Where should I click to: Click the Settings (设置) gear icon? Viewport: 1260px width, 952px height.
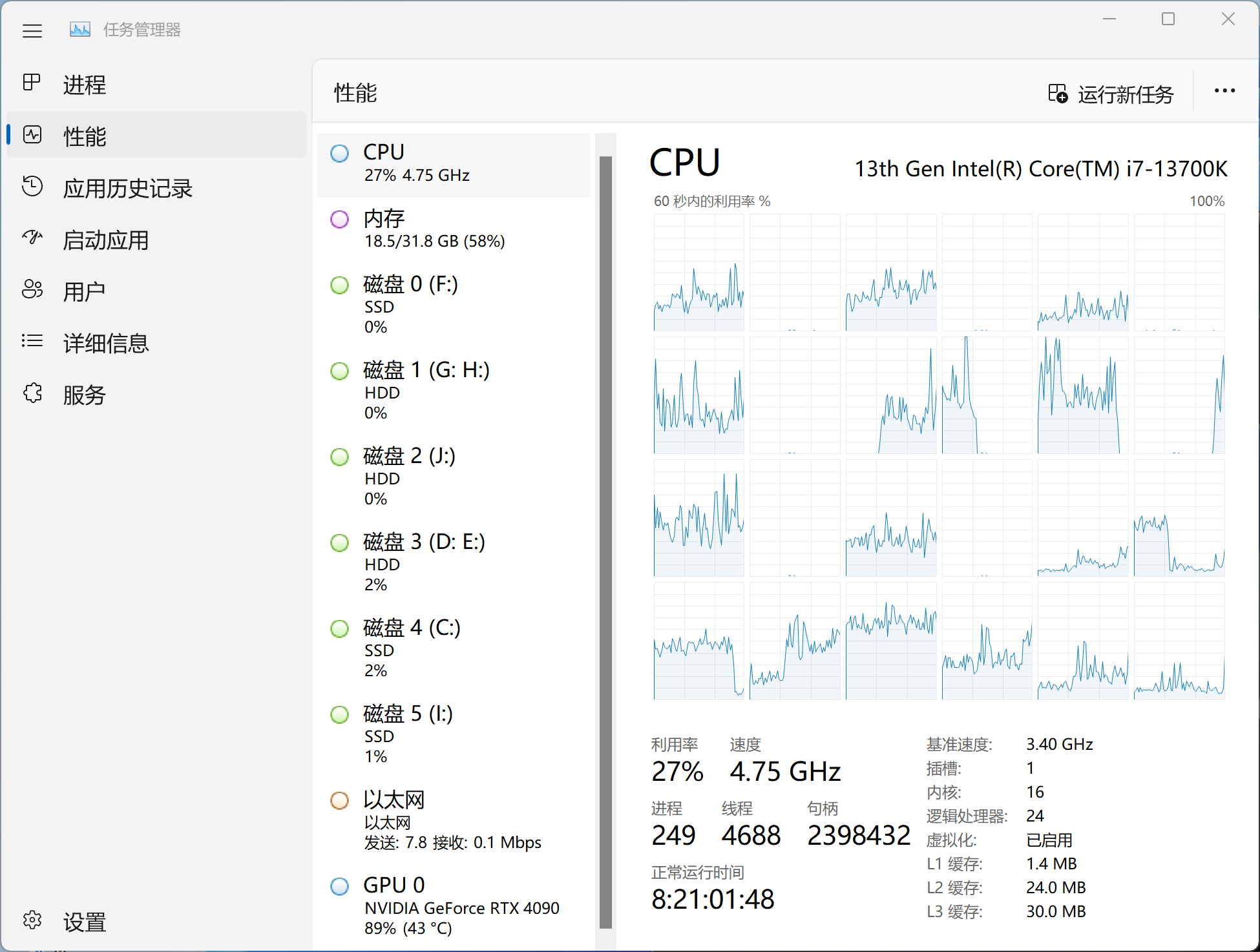tap(32, 920)
